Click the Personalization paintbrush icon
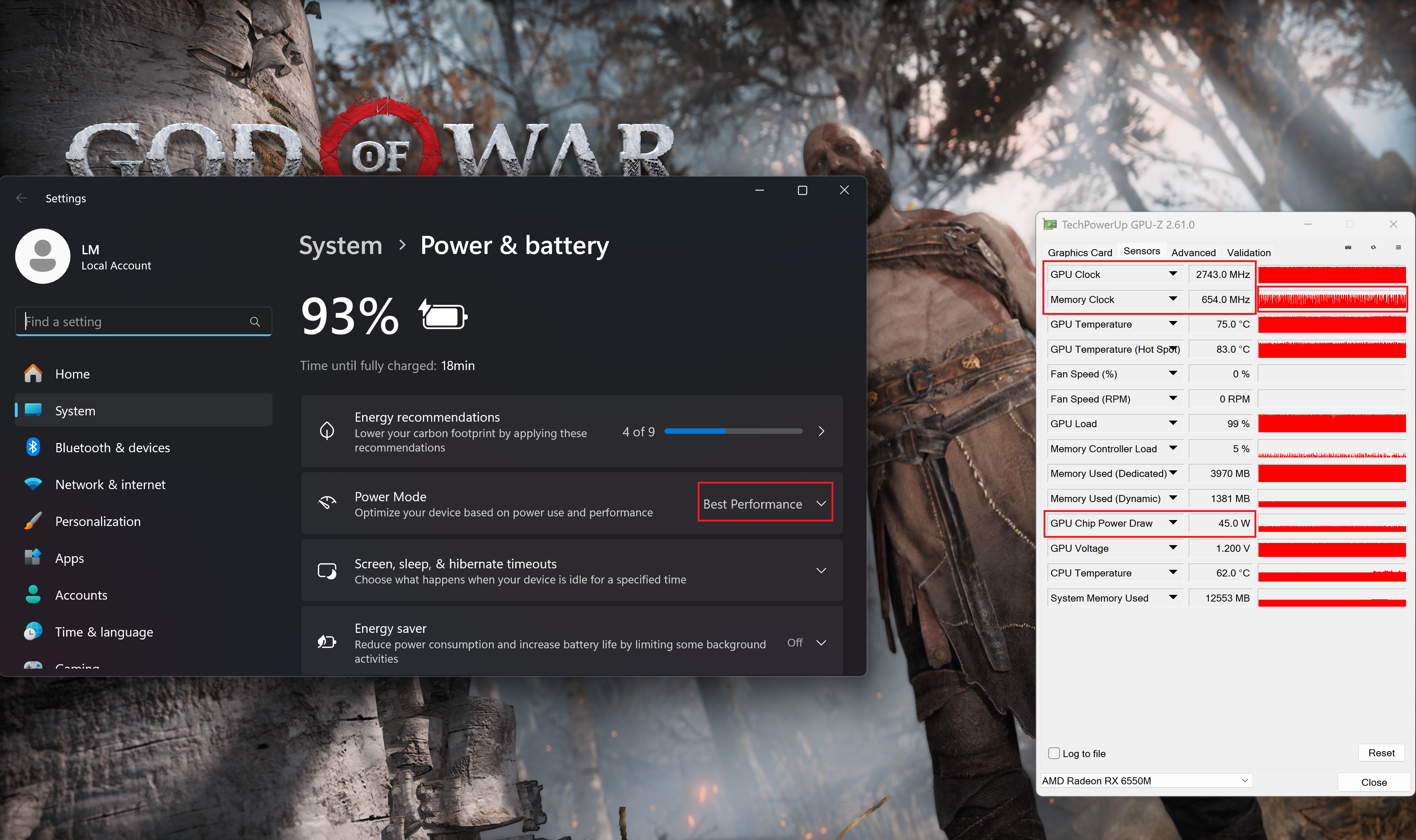Screen dimensions: 1416x840 pos(33,521)
